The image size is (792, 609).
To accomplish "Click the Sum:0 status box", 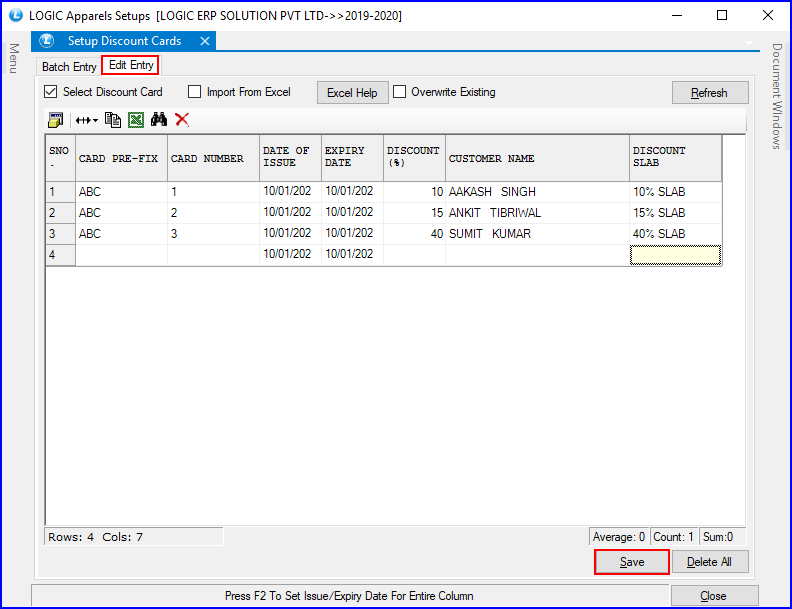I will (722, 537).
